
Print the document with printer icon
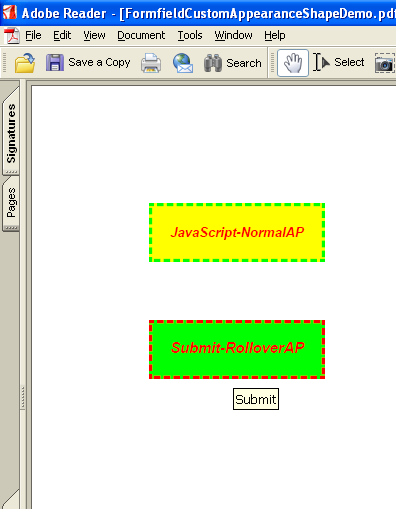click(x=151, y=63)
